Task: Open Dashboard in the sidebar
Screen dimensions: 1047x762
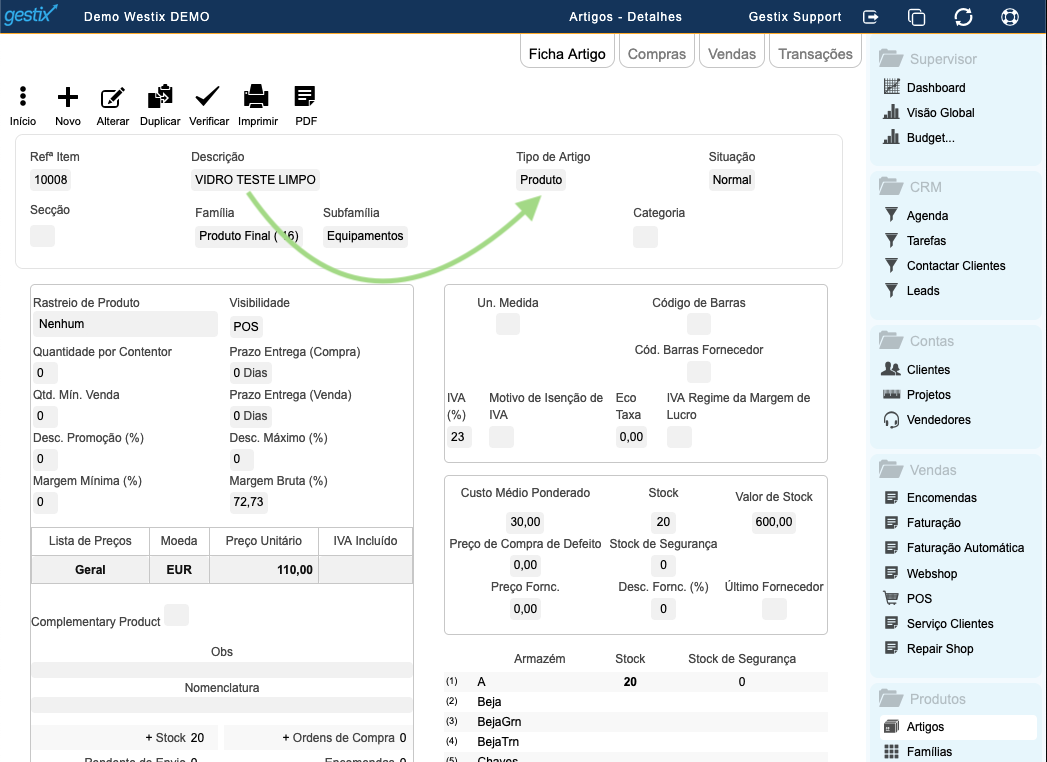Action: click(x=935, y=88)
